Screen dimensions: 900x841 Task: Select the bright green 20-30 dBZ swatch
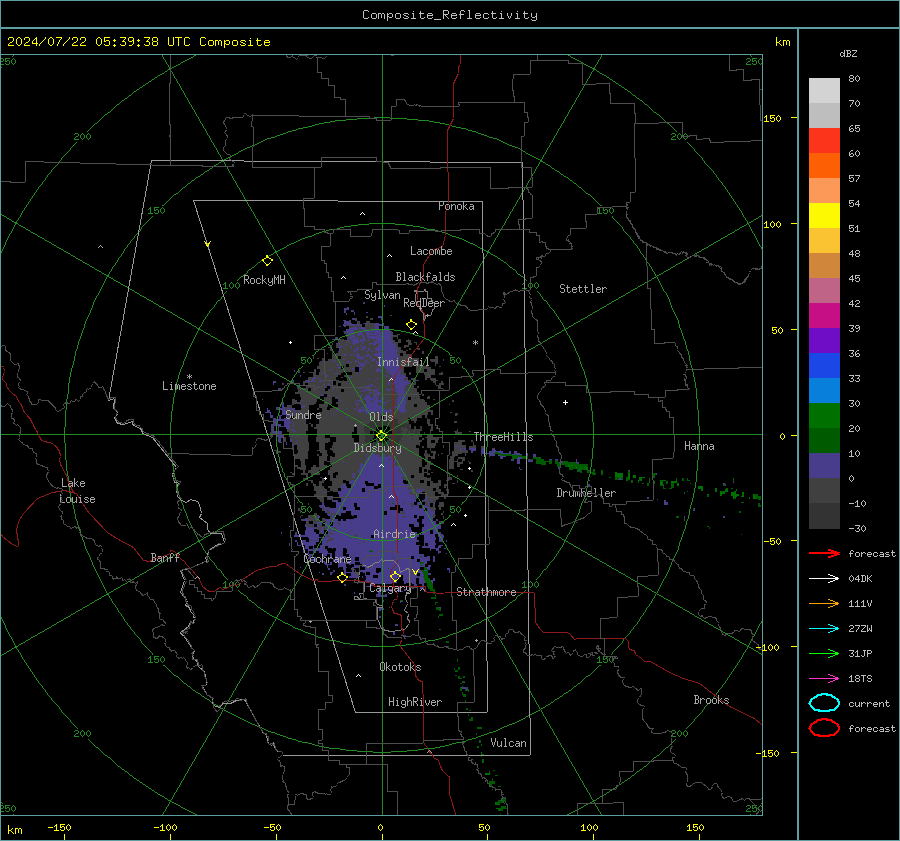(x=824, y=416)
